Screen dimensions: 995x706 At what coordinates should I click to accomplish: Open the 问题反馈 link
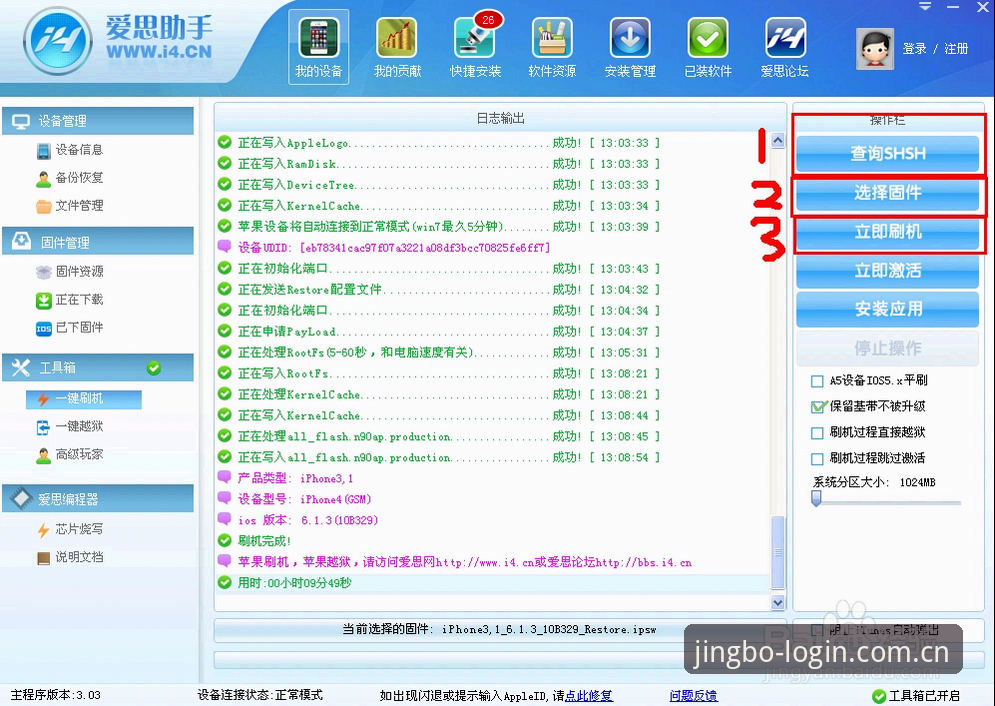(x=694, y=696)
